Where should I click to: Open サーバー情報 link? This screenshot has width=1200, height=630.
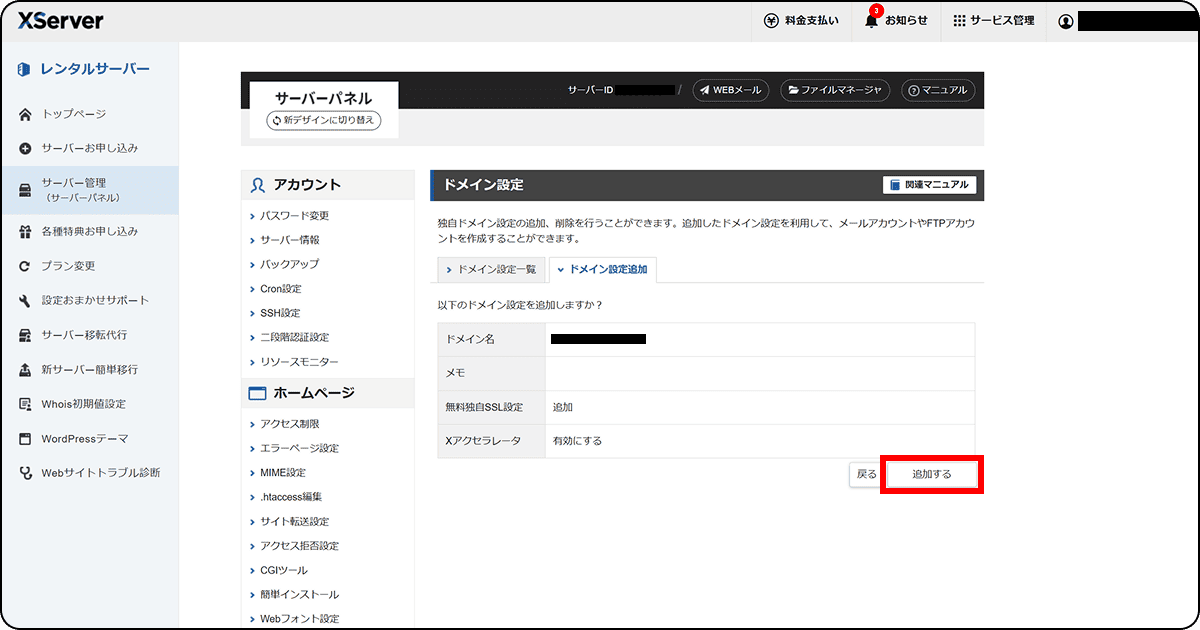tap(290, 240)
